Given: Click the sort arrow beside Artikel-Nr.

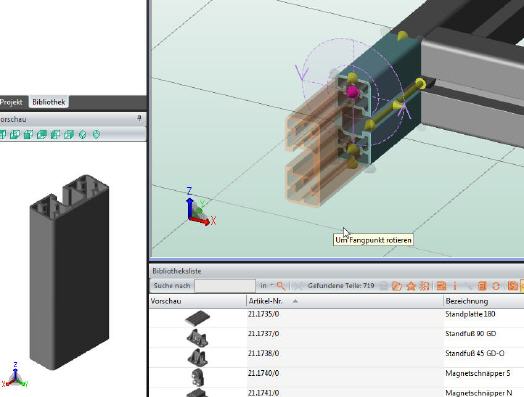Looking at the screenshot, I should coord(295,301).
